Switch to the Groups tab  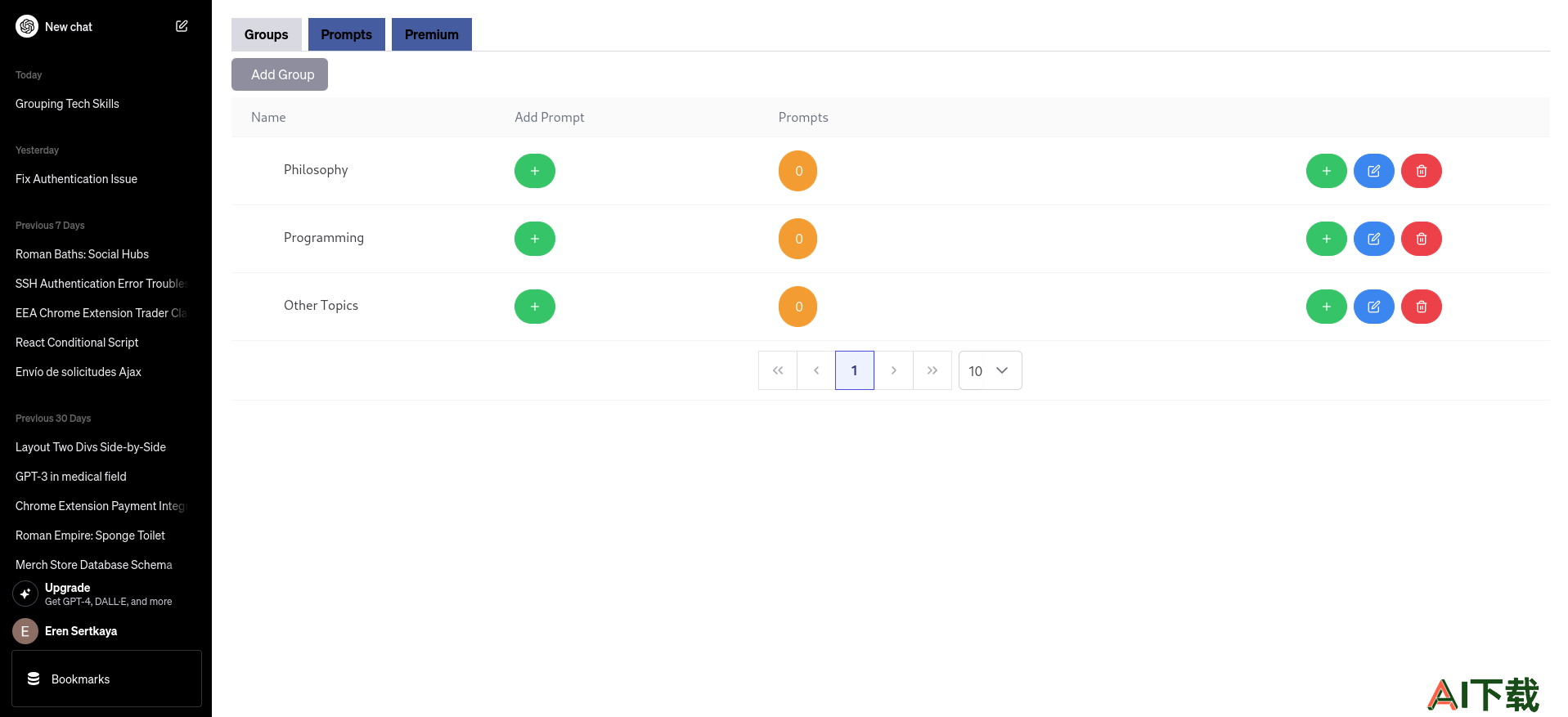pos(267,34)
